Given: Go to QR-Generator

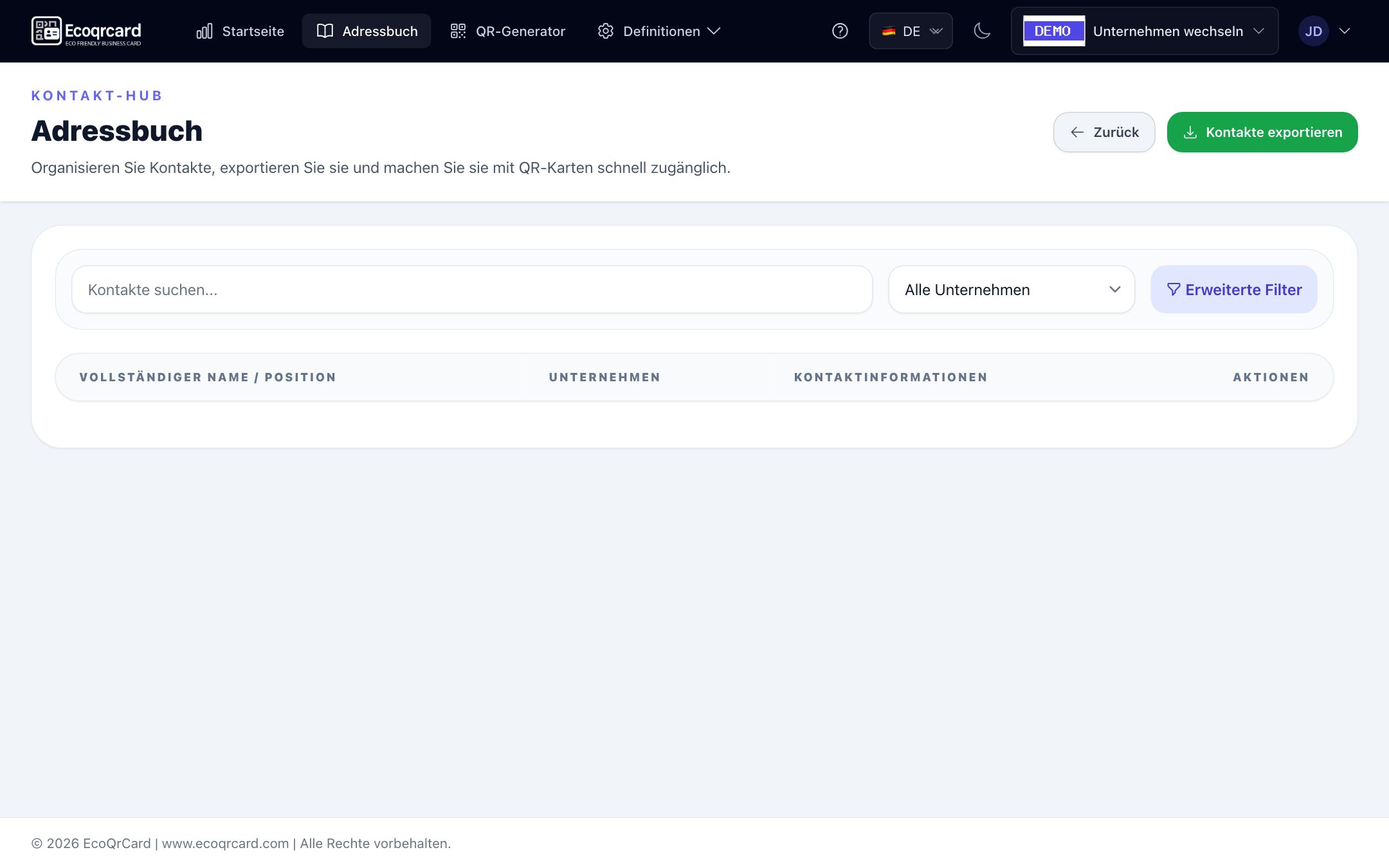Looking at the screenshot, I should 507,31.
